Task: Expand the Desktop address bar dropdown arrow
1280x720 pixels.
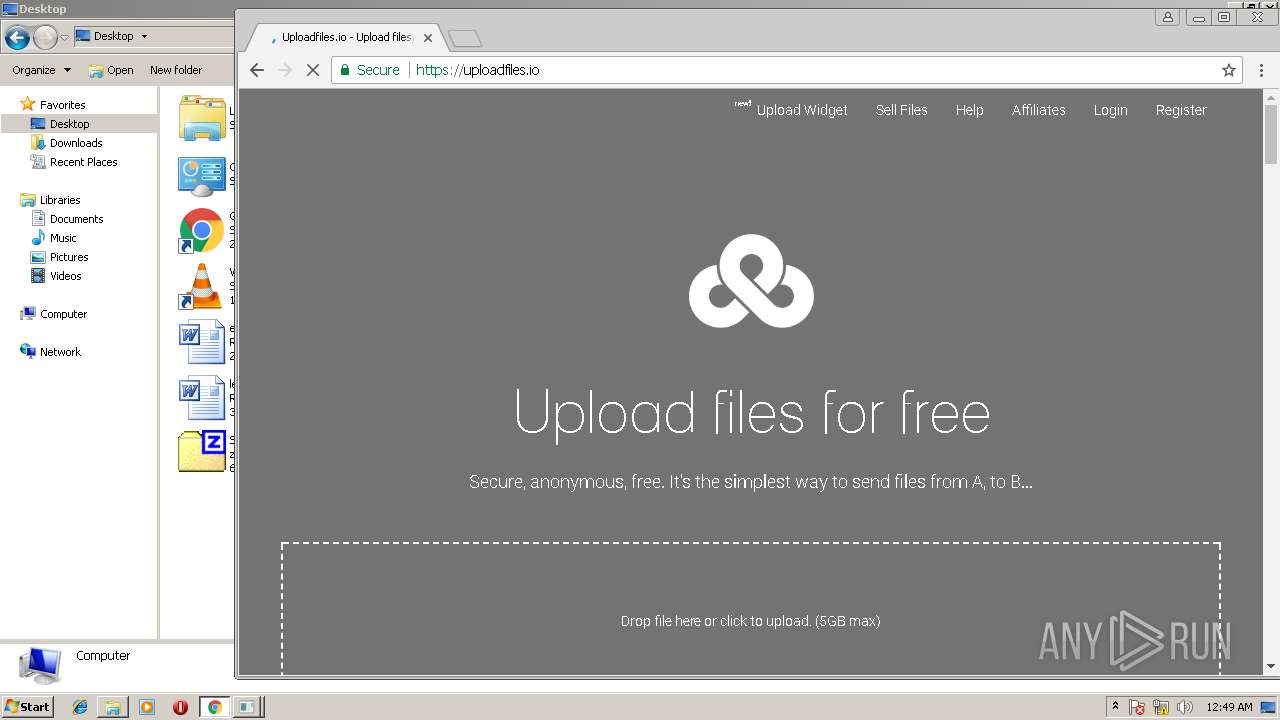Action: (144, 36)
